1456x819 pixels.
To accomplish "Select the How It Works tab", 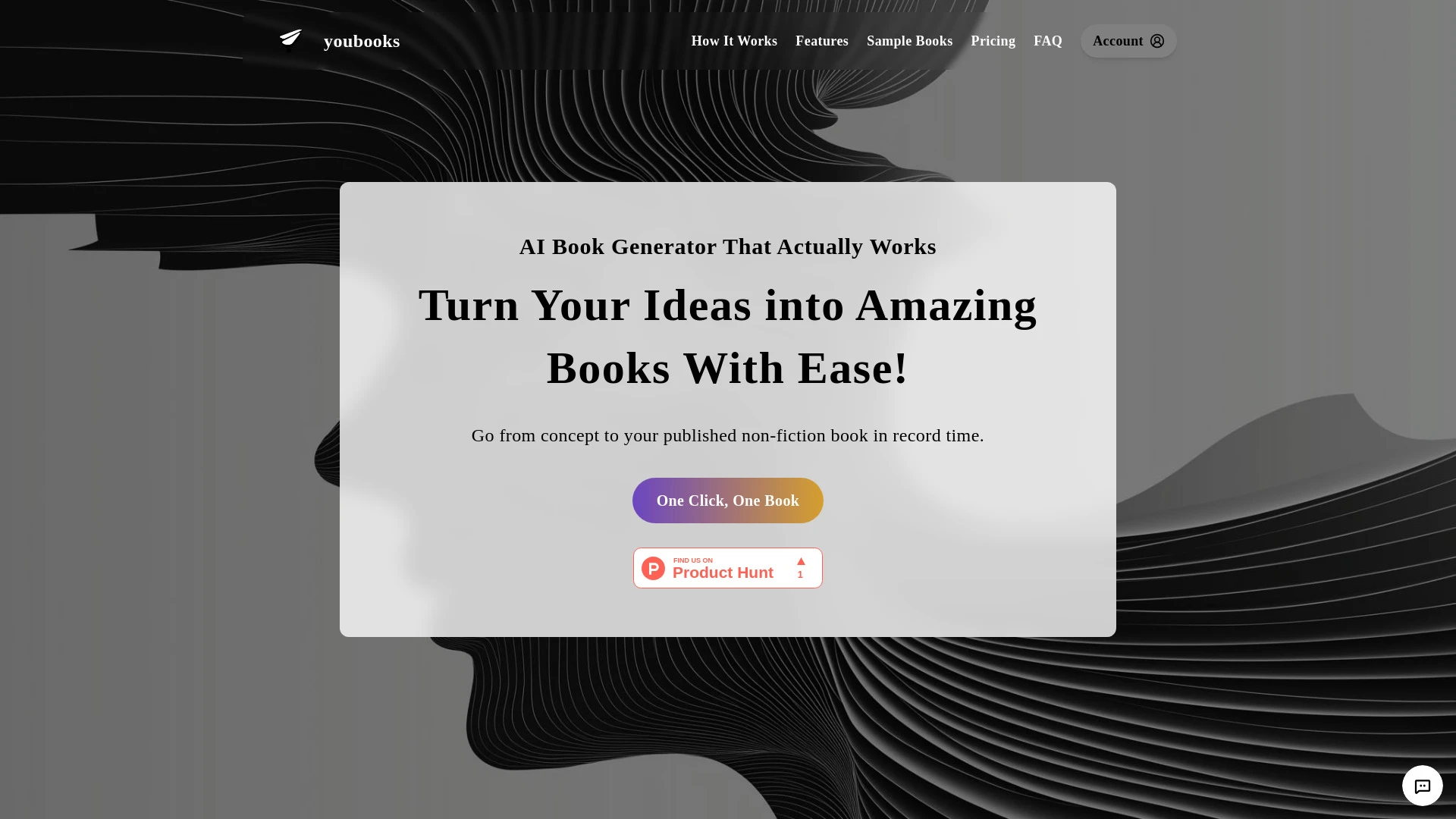I will pos(733,40).
